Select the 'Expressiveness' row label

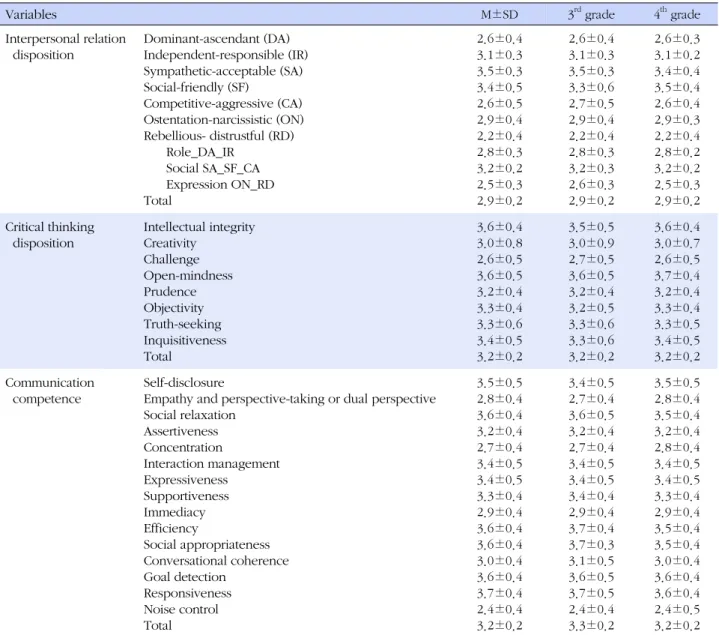[x=185, y=480]
